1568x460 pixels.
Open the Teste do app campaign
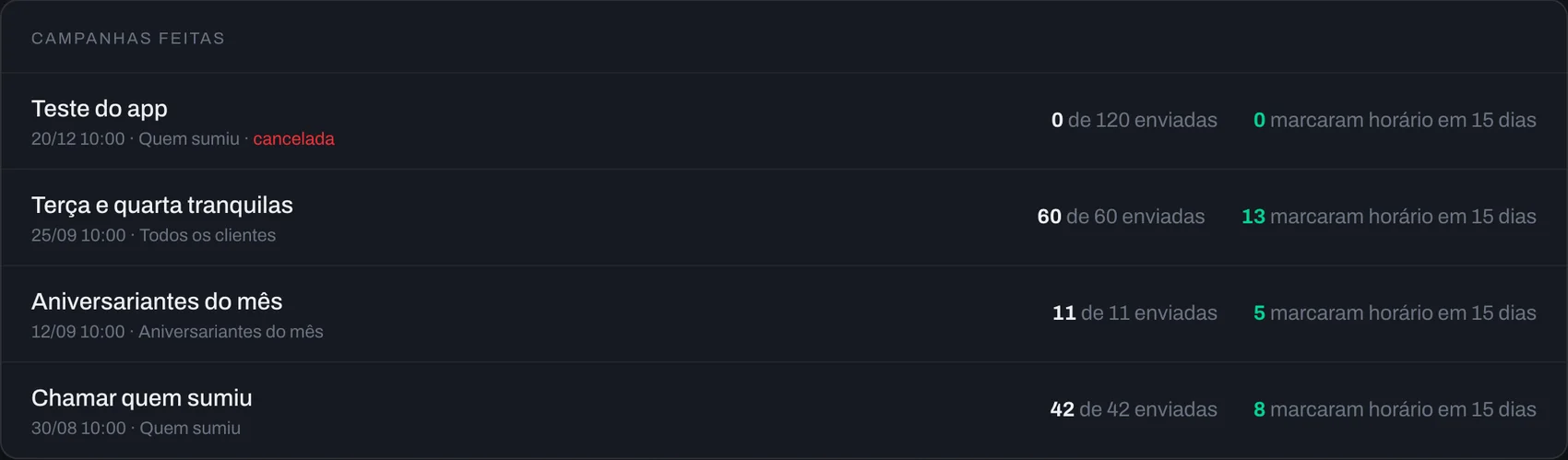click(x=784, y=121)
